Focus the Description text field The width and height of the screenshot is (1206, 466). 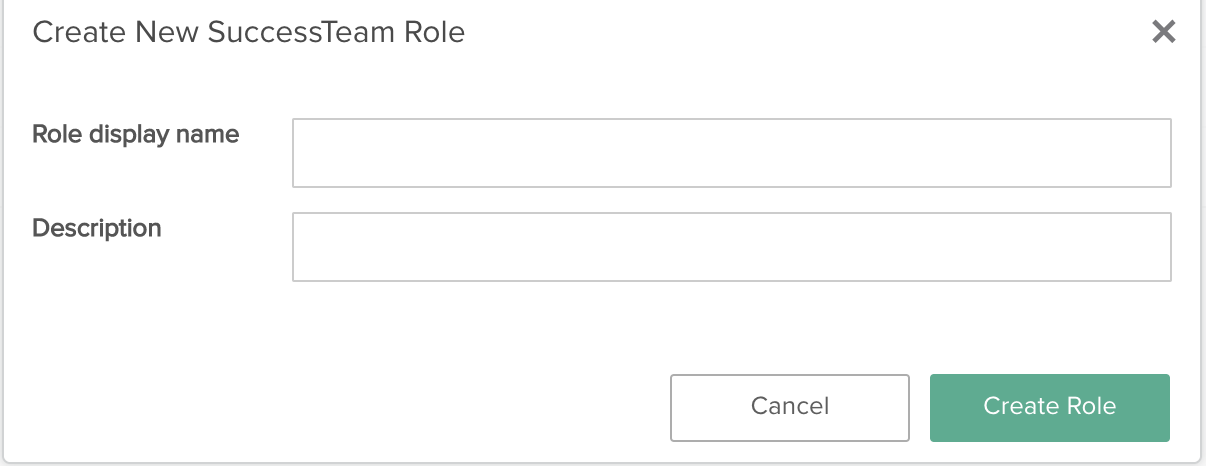(731, 247)
